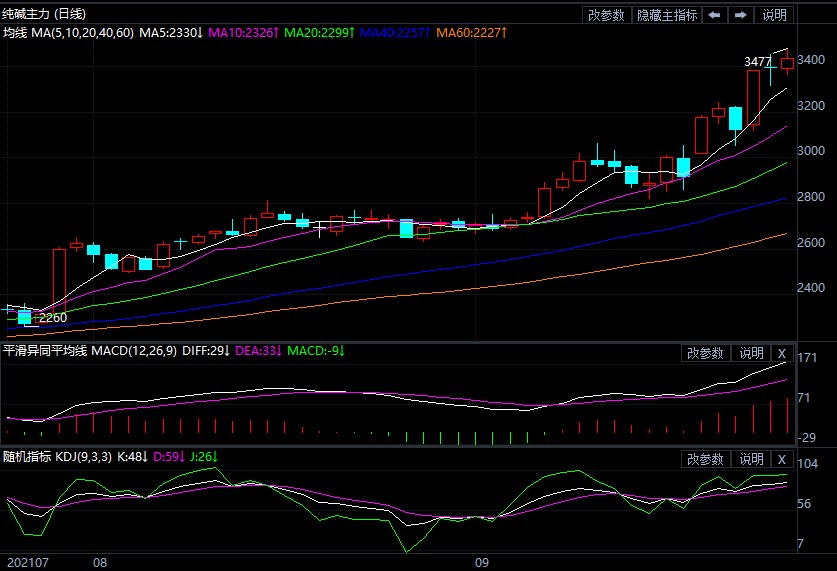Click the 平滑异同平均线 MACD(12,26,9) label
Image resolution: width=837 pixels, height=571 pixels.
coord(90,351)
